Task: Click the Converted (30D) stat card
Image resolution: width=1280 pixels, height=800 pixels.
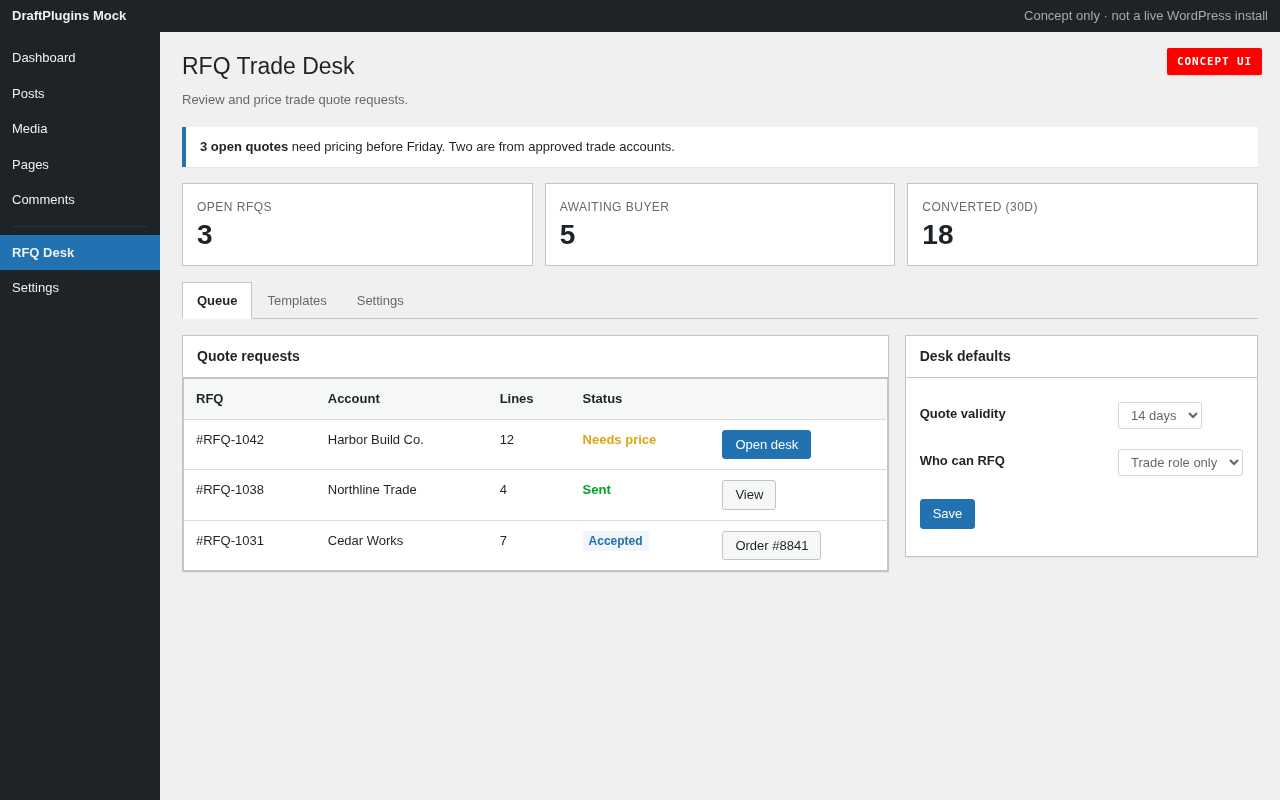Action: click(1082, 224)
